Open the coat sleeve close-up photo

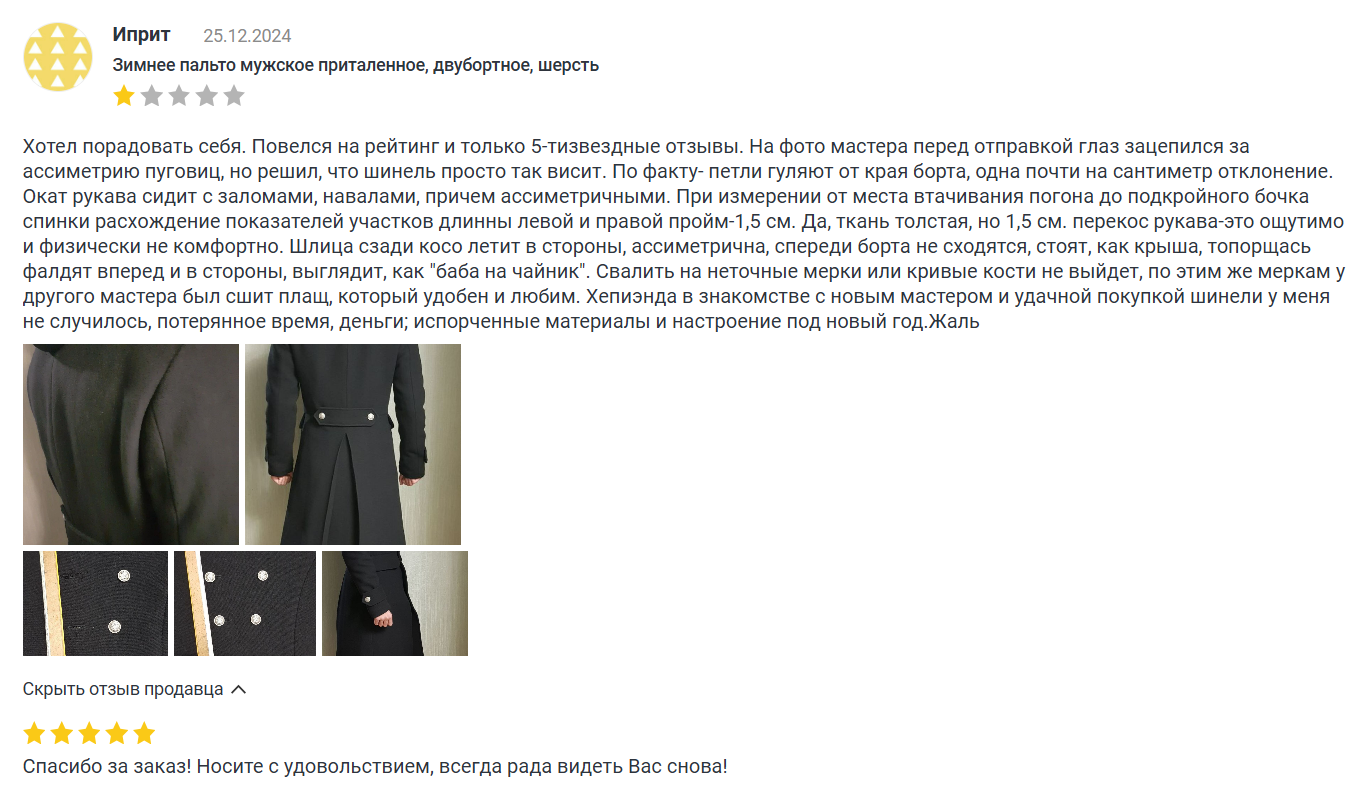click(131, 444)
